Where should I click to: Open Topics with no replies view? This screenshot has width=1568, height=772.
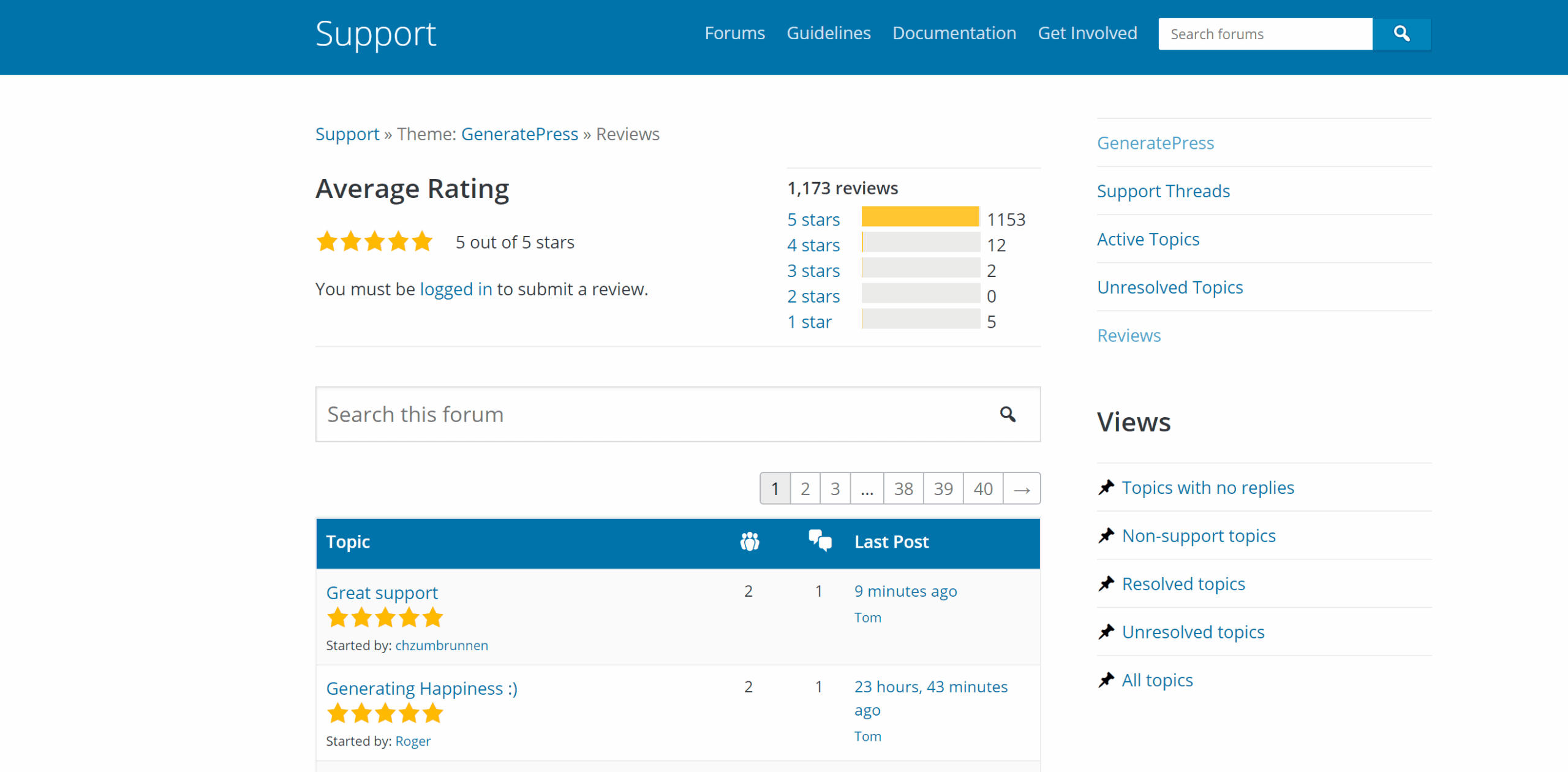pos(1208,488)
